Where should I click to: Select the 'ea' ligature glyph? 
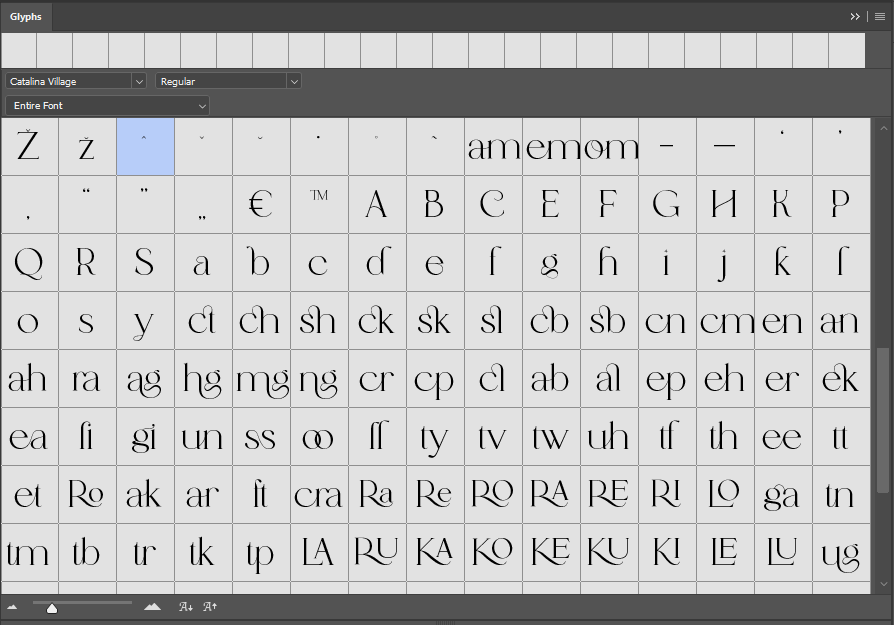click(x=30, y=437)
